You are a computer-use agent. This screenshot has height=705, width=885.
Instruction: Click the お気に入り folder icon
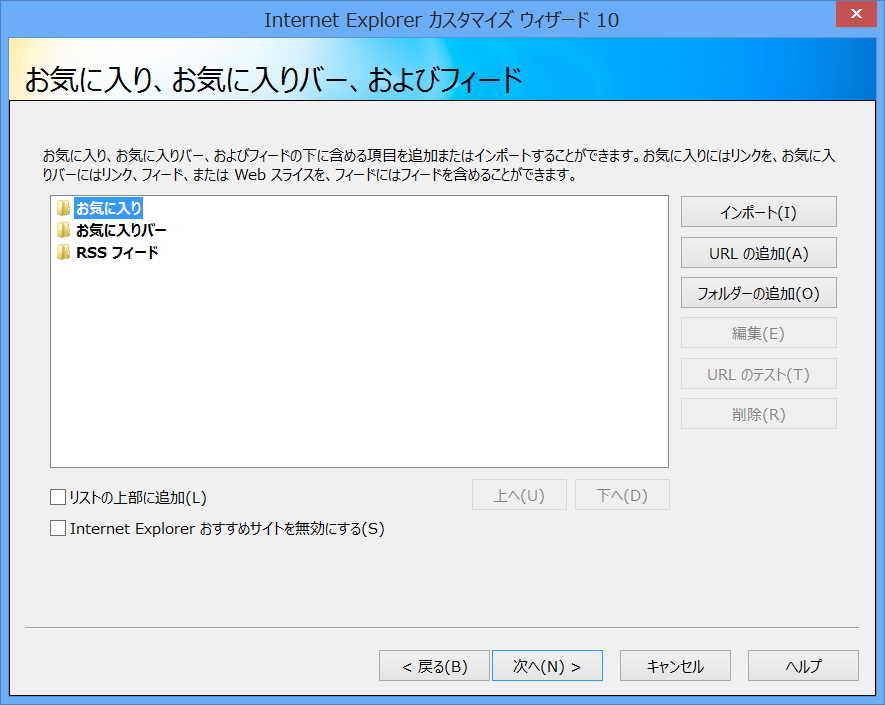coord(63,208)
